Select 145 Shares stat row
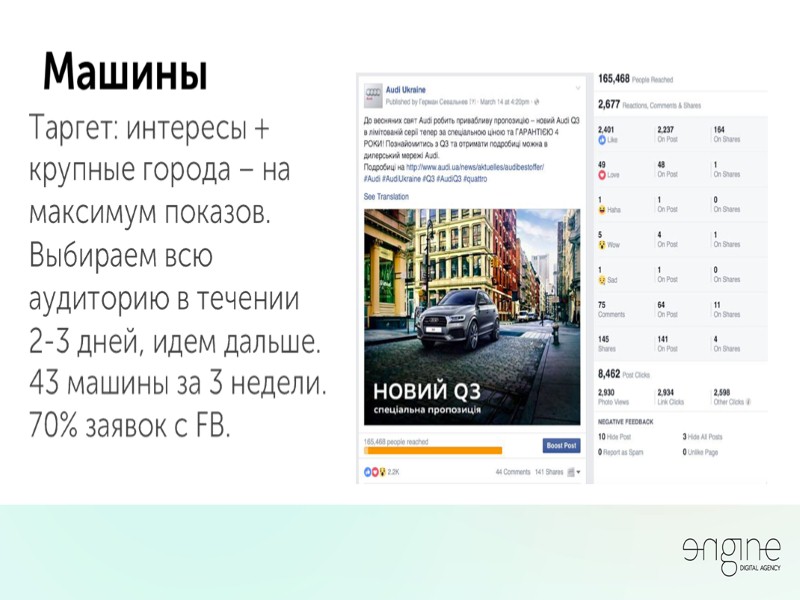The width and height of the screenshot is (800, 600). click(681, 344)
